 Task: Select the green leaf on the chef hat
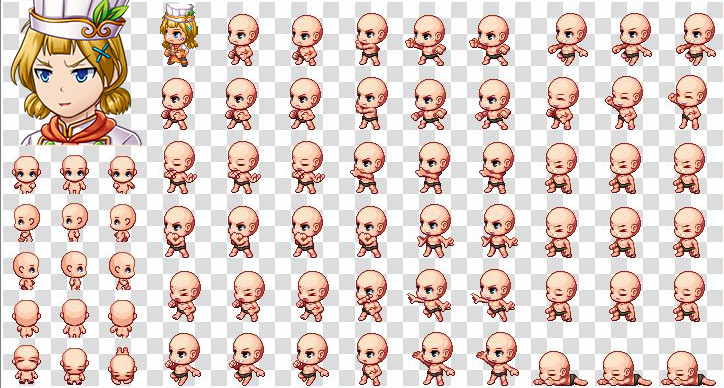(109, 12)
